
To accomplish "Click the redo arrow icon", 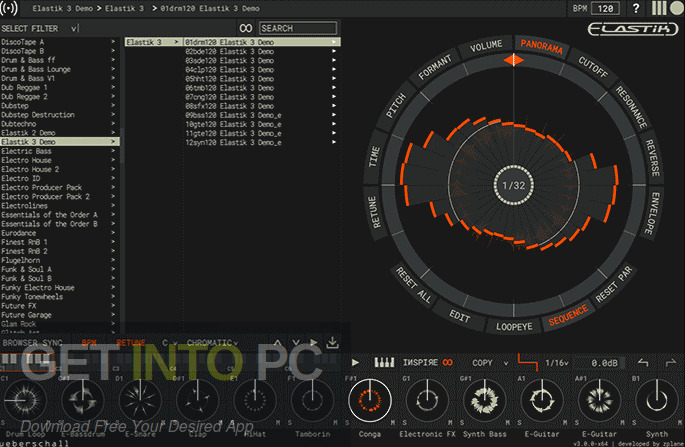I will point(671,363).
